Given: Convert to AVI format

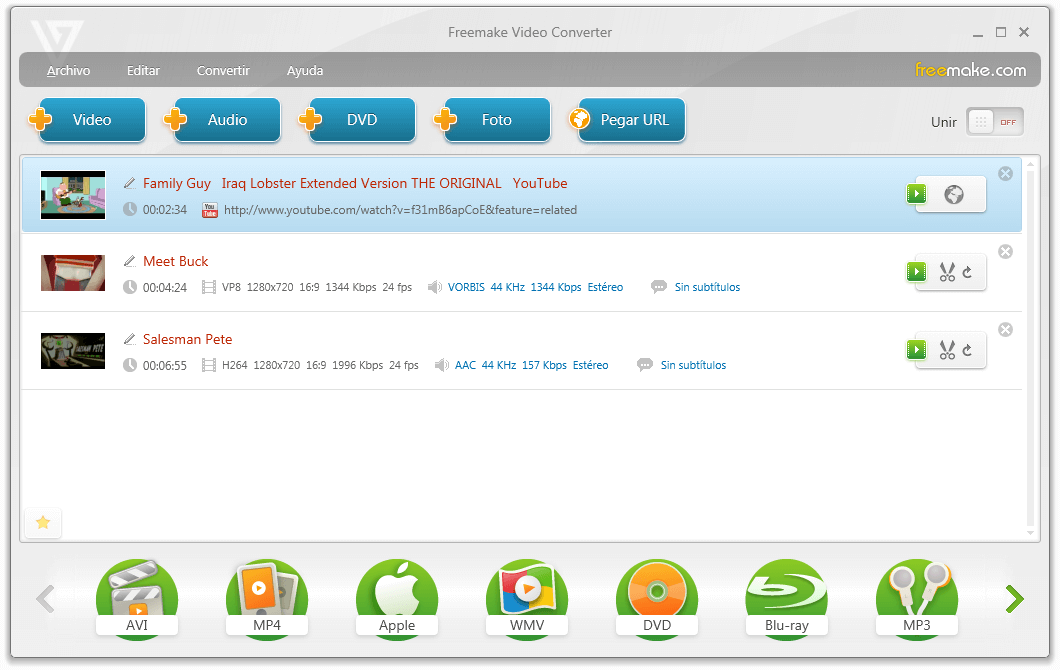Looking at the screenshot, I should [x=137, y=598].
